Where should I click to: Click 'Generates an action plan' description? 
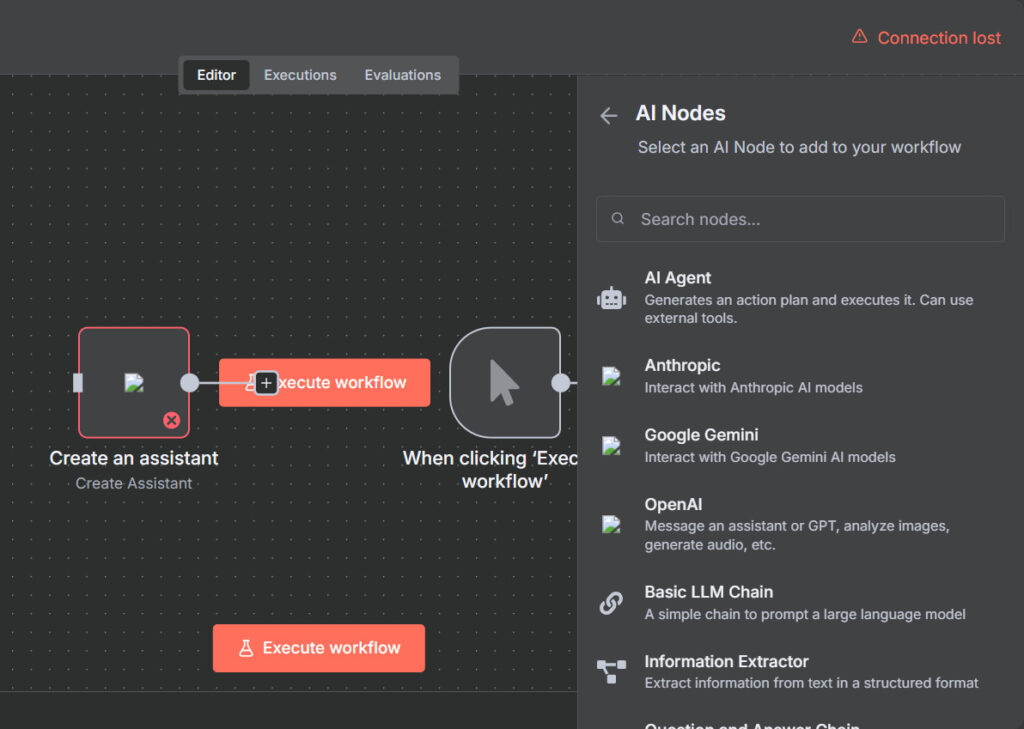coord(808,309)
